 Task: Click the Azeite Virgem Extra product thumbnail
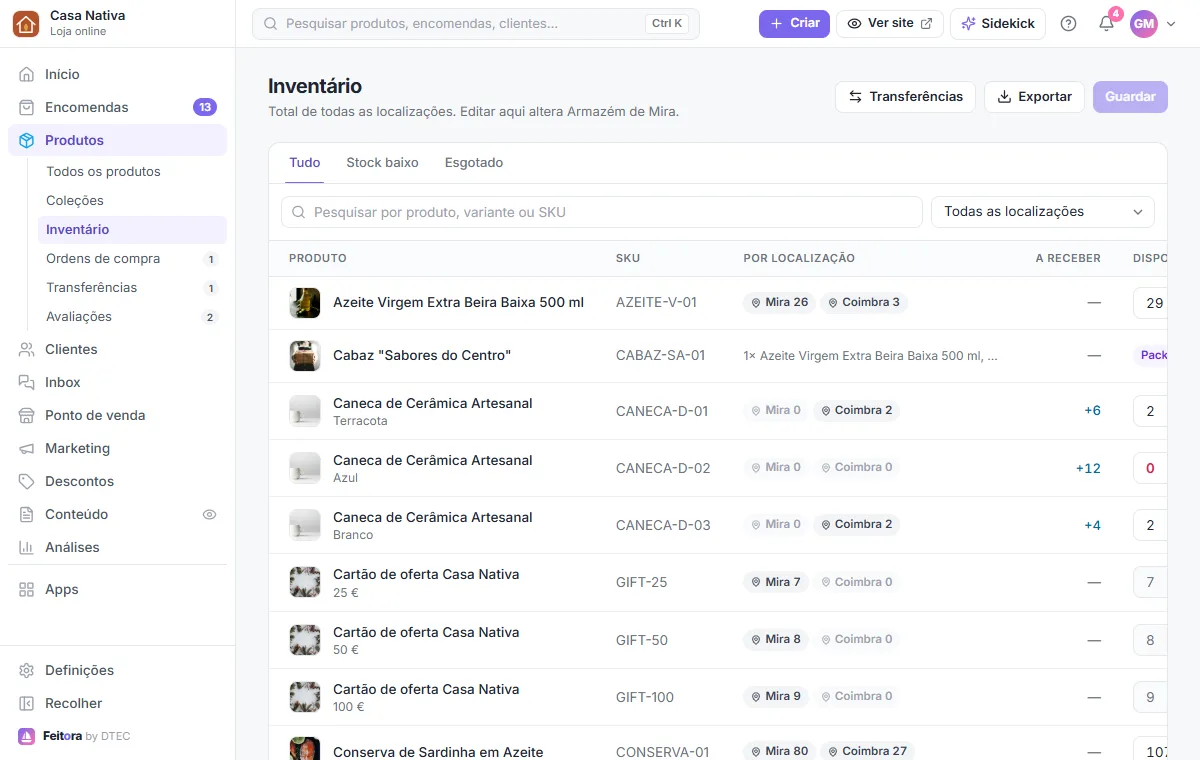(305, 303)
